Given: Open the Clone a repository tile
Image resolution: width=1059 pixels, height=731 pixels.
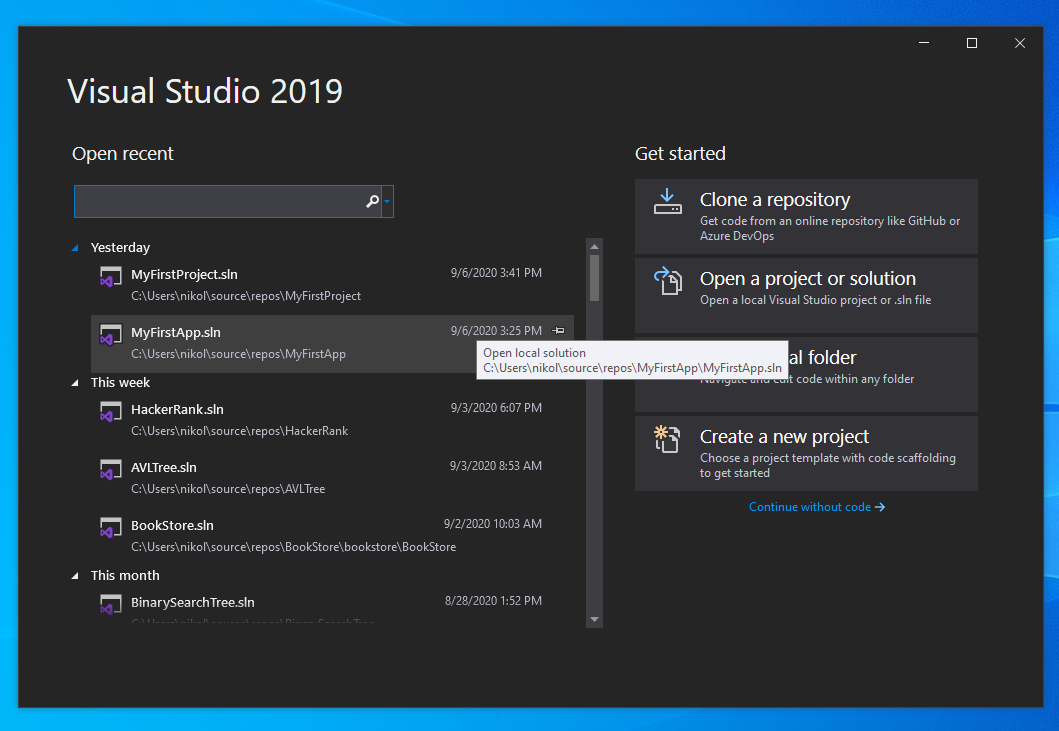Looking at the screenshot, I should [x=806, y=216].
